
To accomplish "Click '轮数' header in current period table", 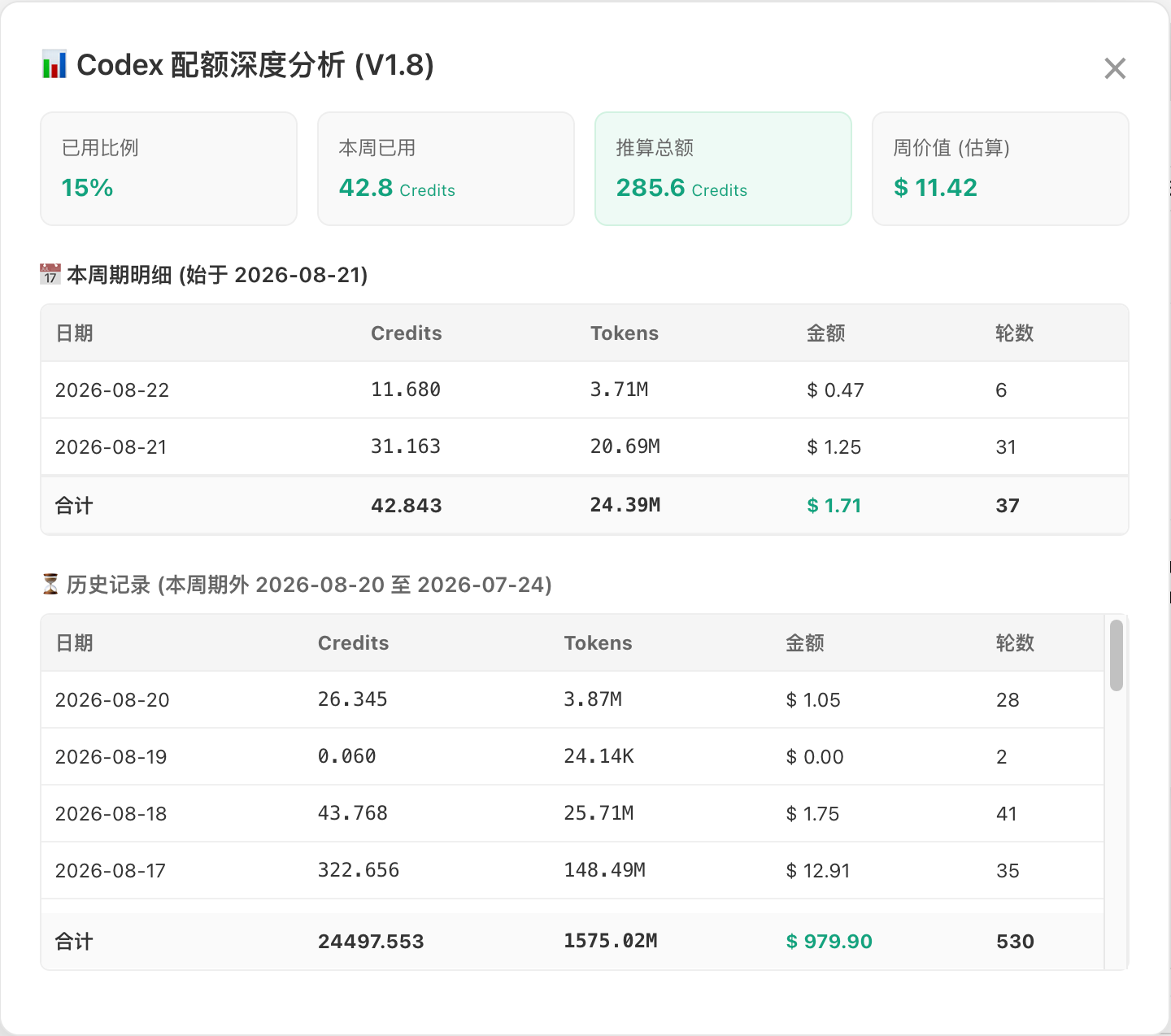I will pyautogui.click(x=1015, y=333).
